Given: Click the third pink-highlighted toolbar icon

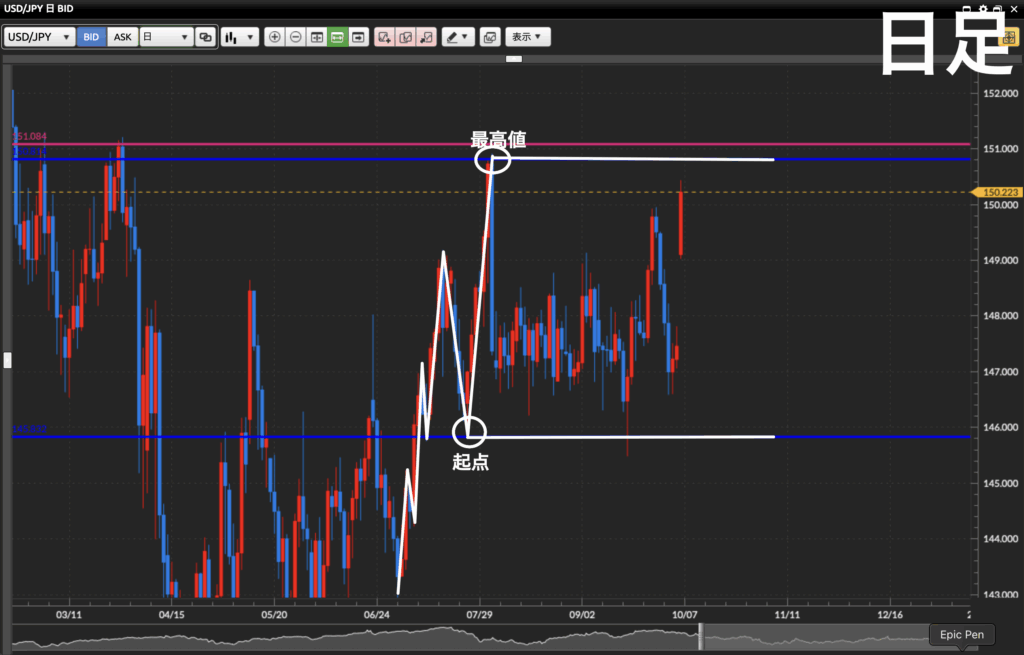Looking at the screenshot, I should (427, 37).
